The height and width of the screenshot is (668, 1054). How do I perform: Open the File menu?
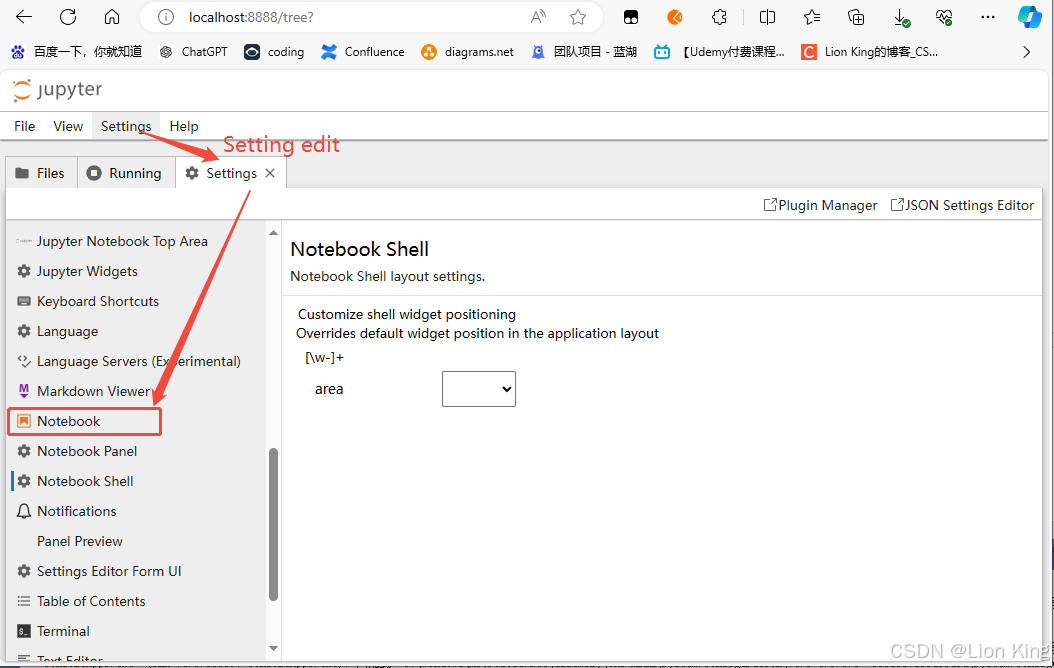point(25,126)
